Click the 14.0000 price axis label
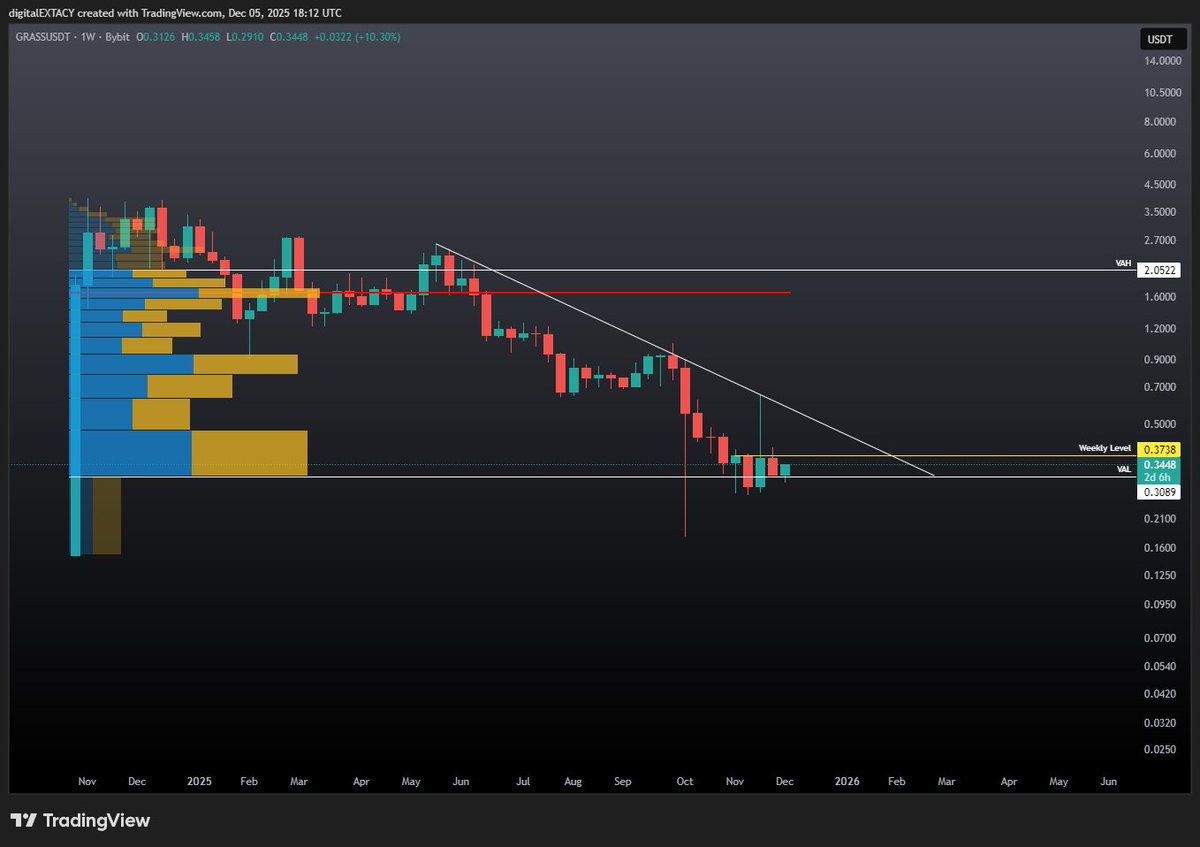The width and height of the screenshot is (1200, 847). coord(1160,62)
